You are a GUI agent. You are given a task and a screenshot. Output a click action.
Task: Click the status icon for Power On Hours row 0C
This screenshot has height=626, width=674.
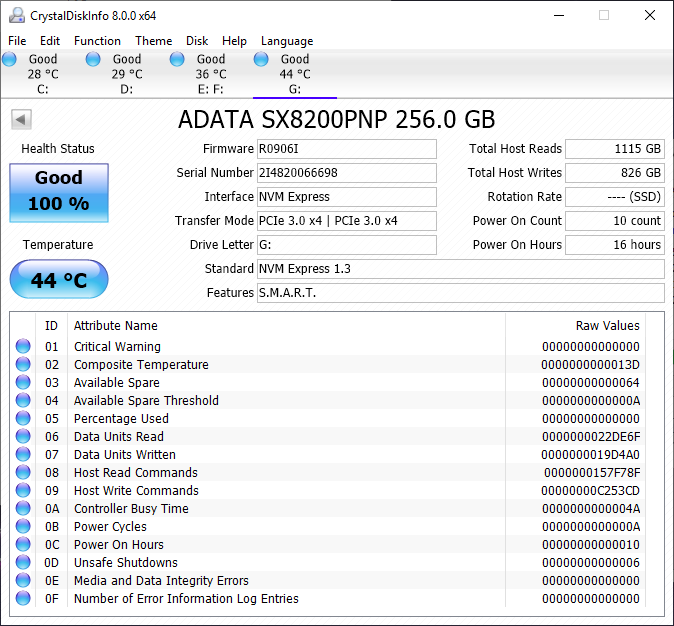(x=23, y=544)
